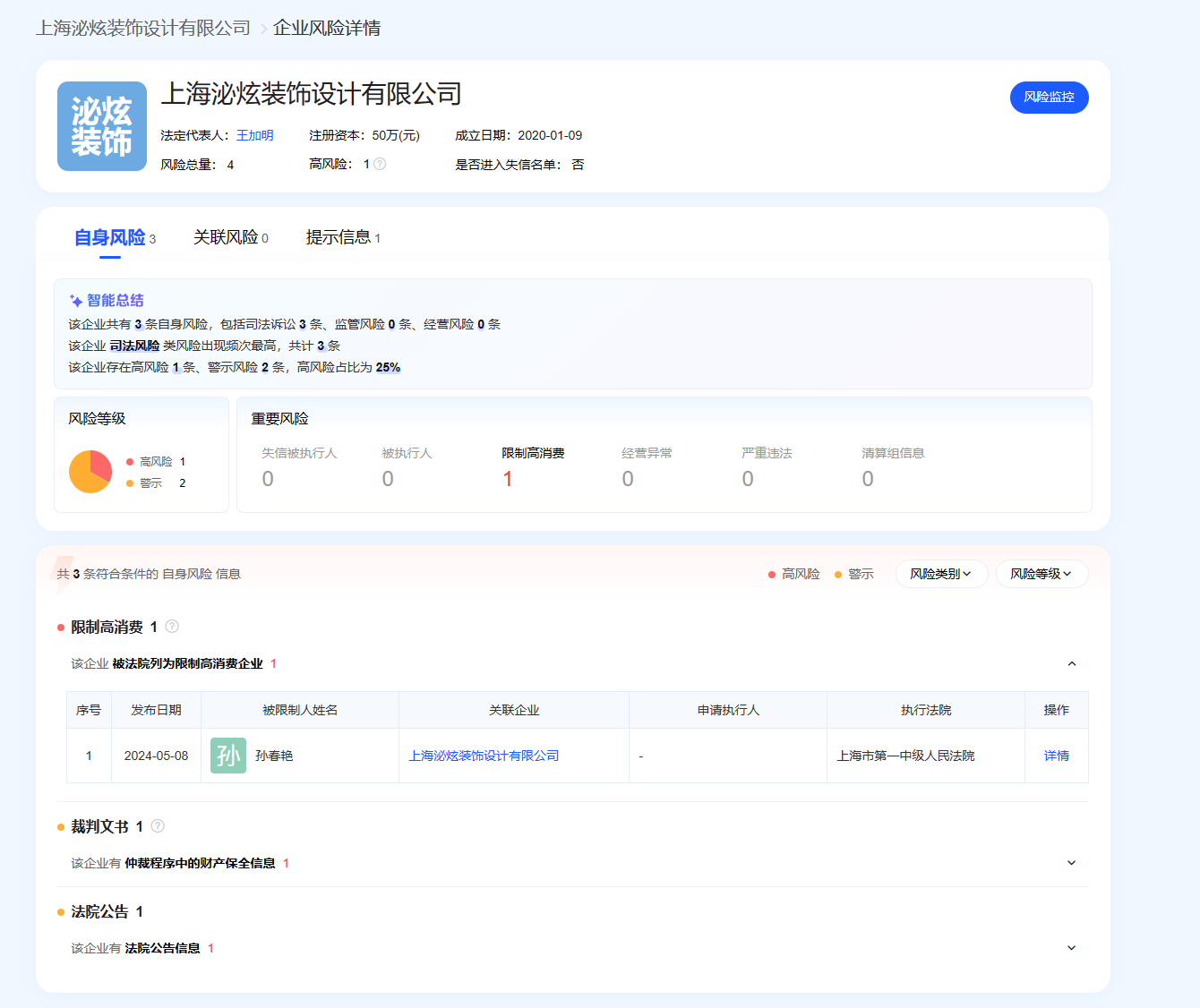Switch to the 提示信息 tab
The height and width of the screenshot is (1008, 1200).
coord(342,237)
